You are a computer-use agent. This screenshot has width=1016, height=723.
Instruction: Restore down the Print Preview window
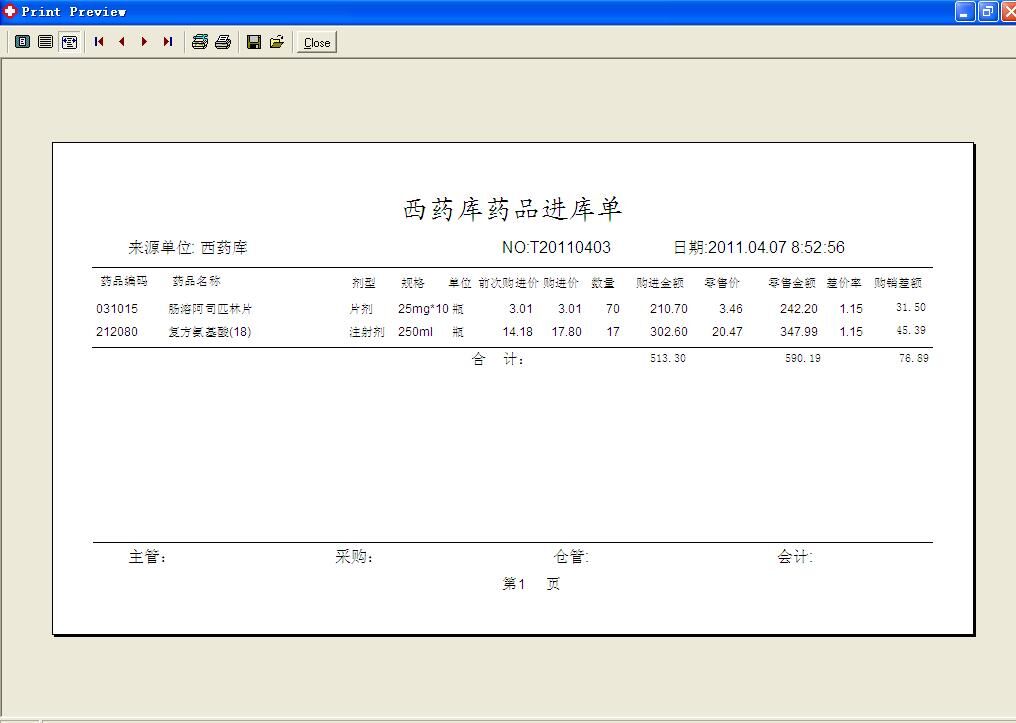coord(987,12)
